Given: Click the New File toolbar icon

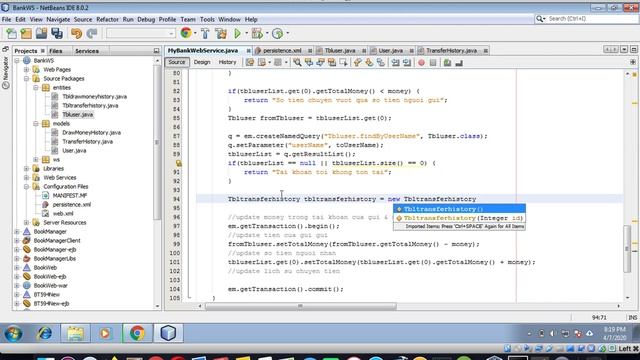Looking at the screenshot, I should [11, 33].
